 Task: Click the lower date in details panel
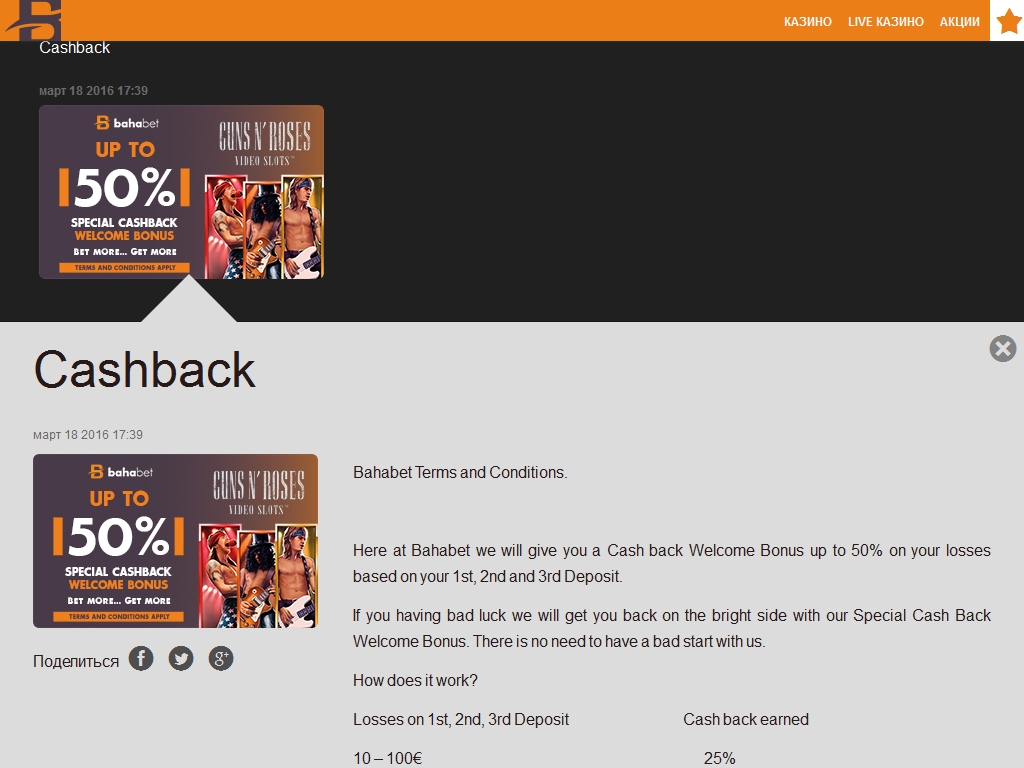[x=88, y=435]
